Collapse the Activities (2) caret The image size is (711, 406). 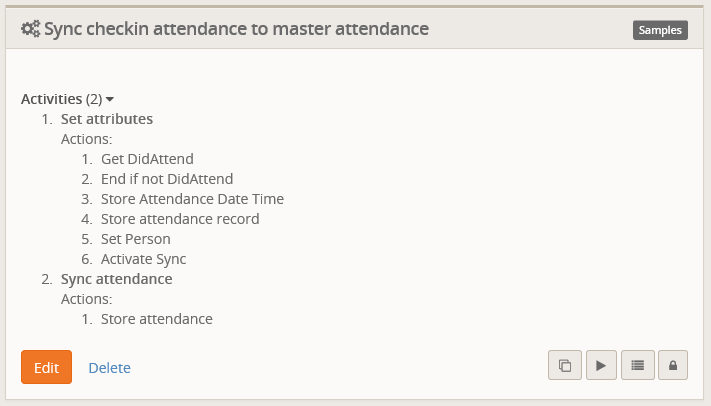pyautogui.click(x=110, y=99)
